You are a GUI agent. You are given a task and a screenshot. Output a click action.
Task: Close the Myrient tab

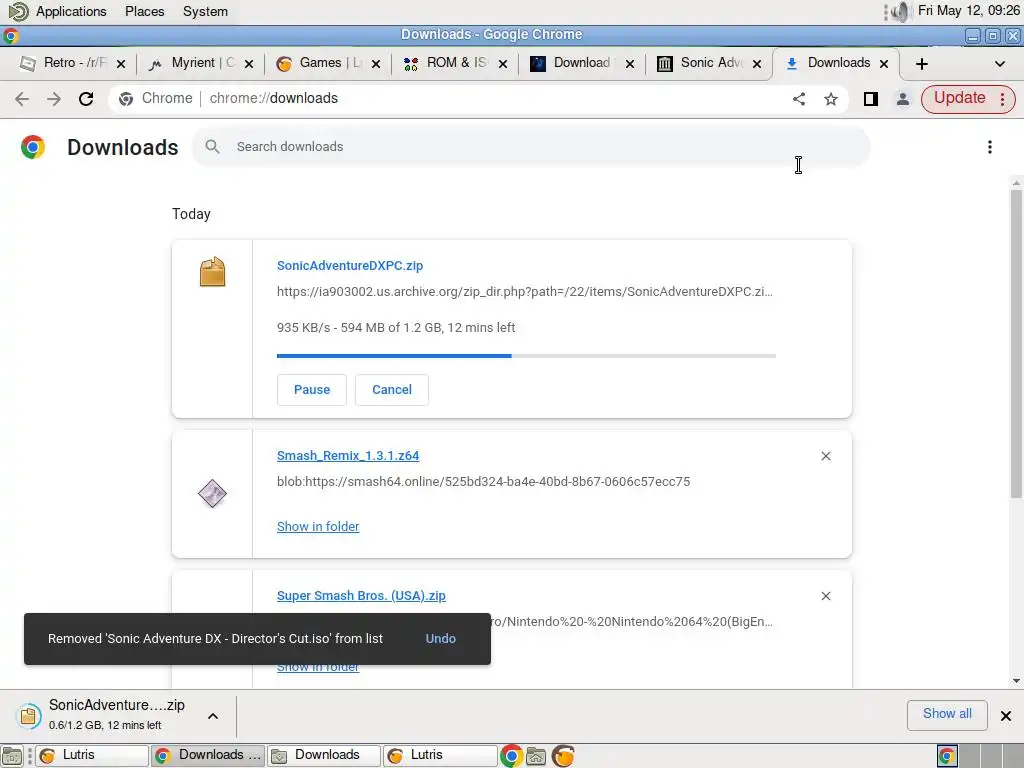[249, 64]
